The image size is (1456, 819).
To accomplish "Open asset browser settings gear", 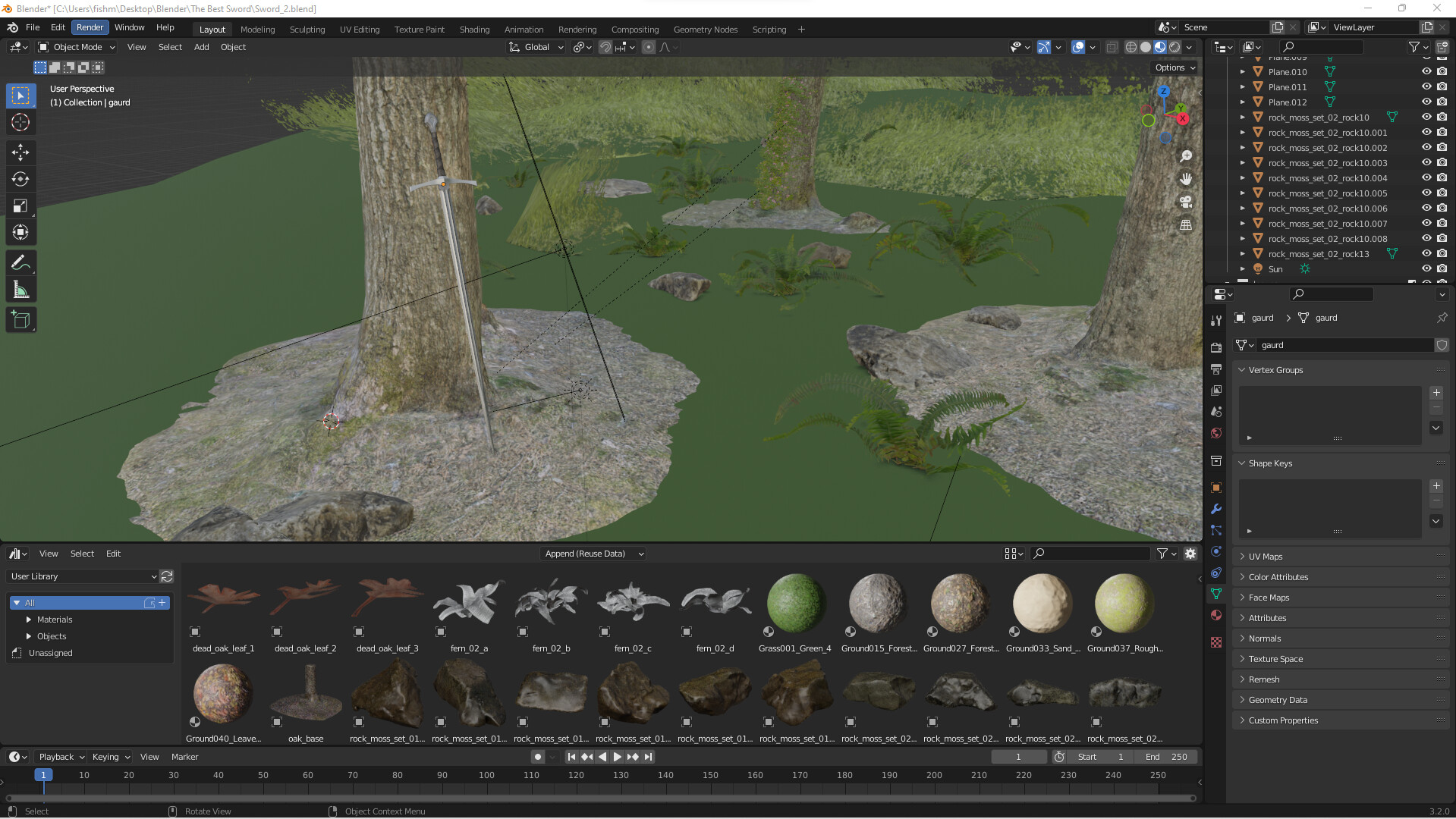I will click(x=1190, y=554).
